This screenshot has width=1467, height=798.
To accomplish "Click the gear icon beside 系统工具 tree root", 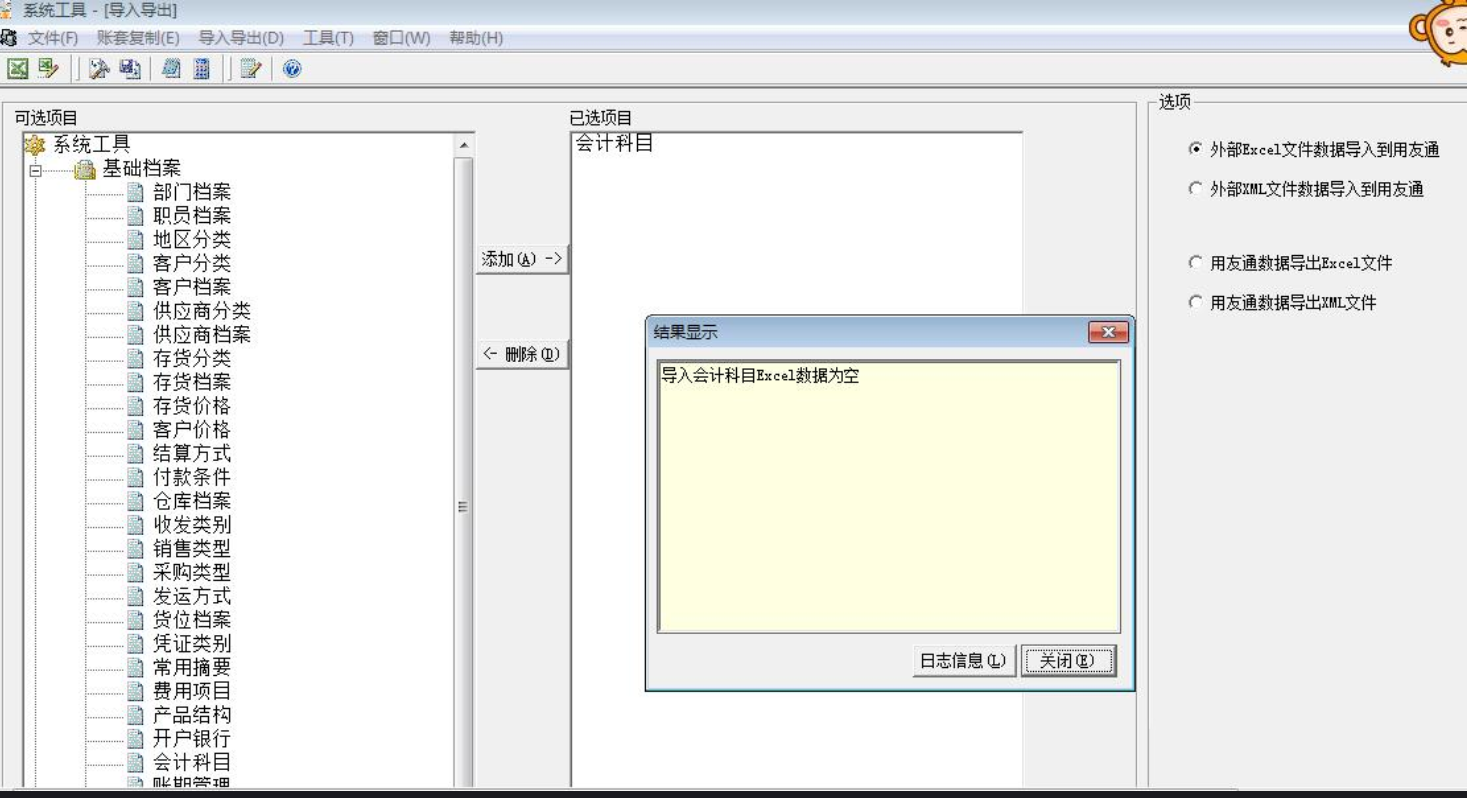I will (x=35, y=144).
